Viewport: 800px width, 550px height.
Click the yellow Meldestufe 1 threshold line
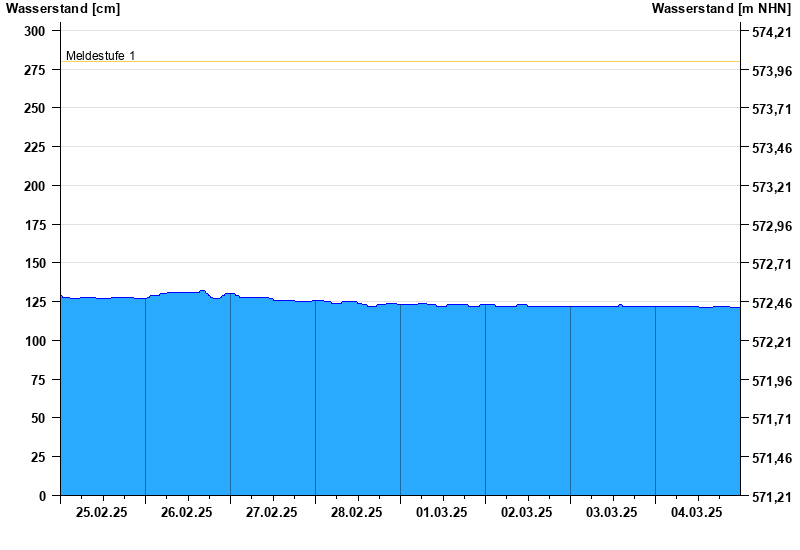pos(400,62)
